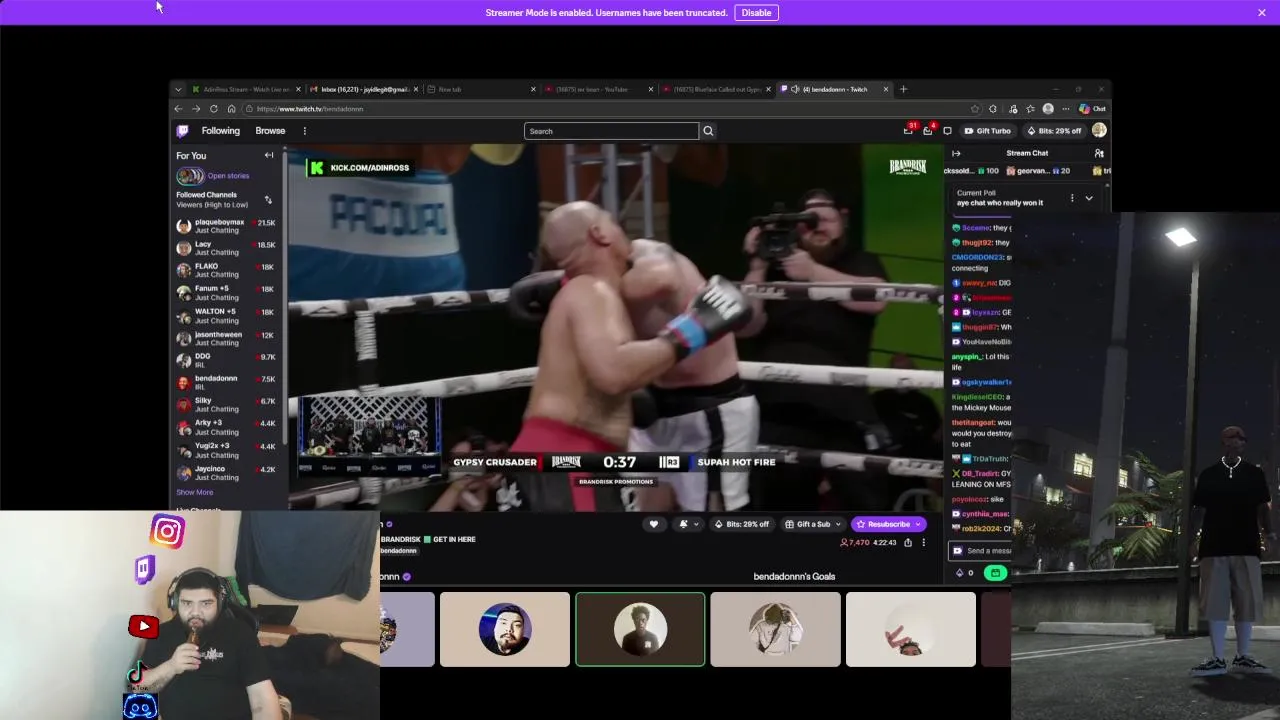Click the Twitch logo home icon
Viewport: 1280px width, 720px height.
click(x=182, y=131)
